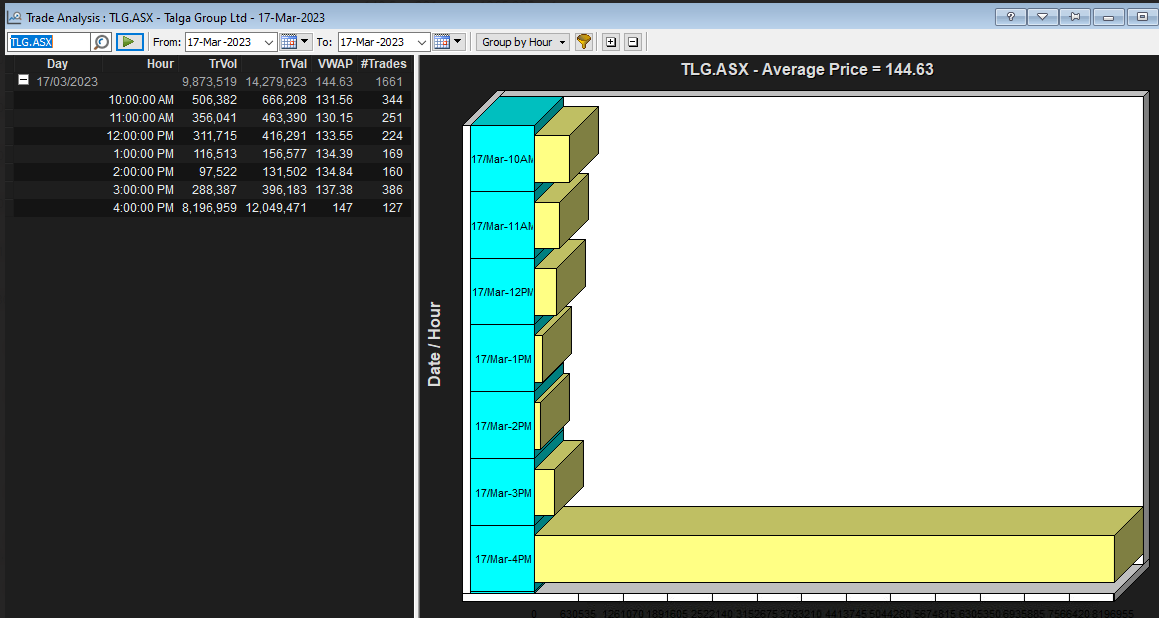Minimize the Trade Analysis window
The width and height of the screenshot is (1159, 618).
click(1108, 17)
